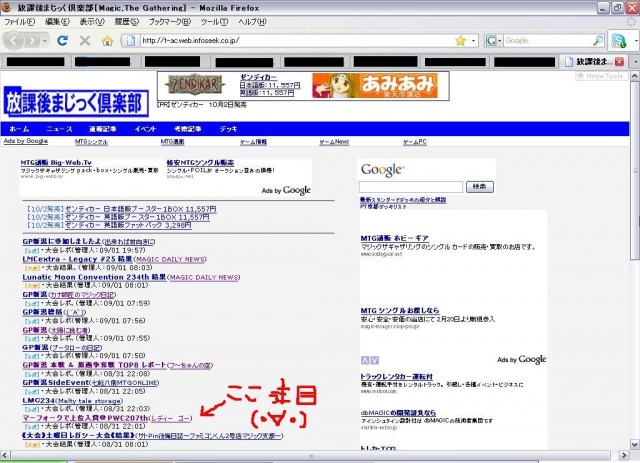Open the history dropdown beside Forward button

(x=44, y=41)
